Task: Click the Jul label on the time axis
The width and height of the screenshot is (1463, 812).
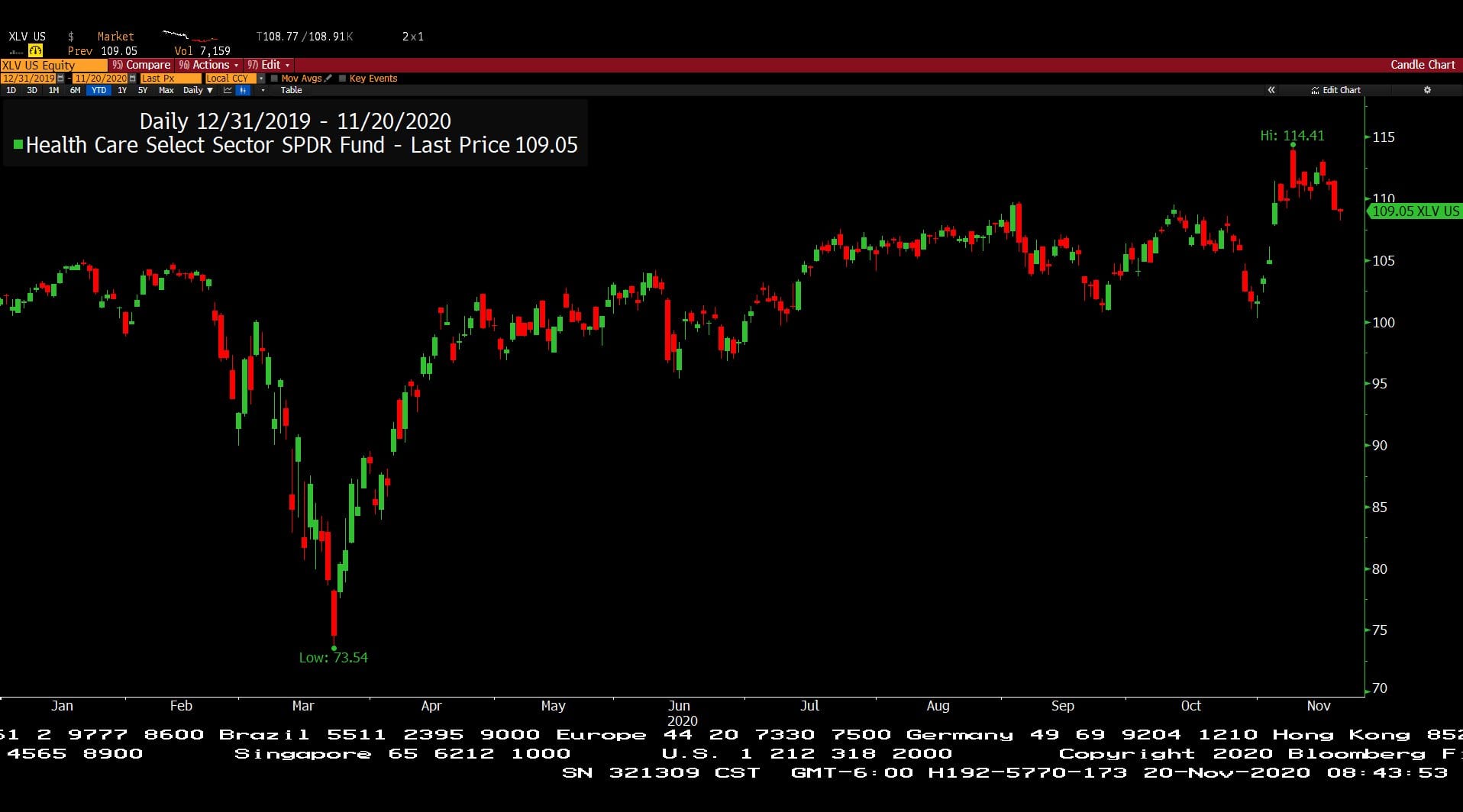Action: pos(809,706)
